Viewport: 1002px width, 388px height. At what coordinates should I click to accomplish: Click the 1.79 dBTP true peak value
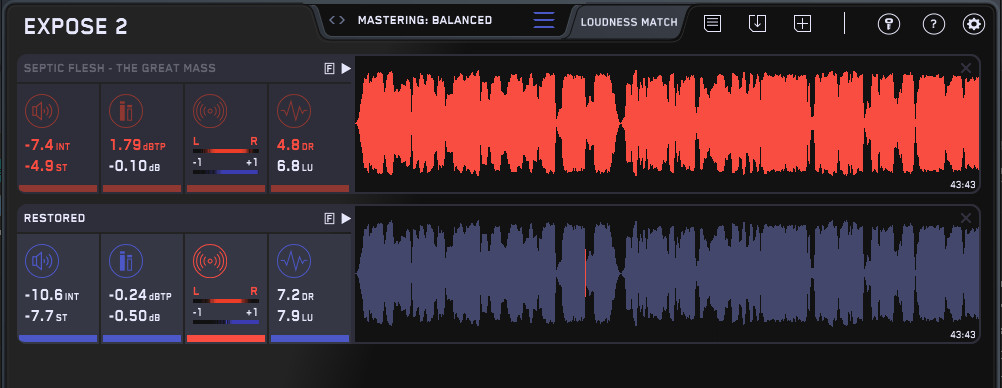[137, 145]
